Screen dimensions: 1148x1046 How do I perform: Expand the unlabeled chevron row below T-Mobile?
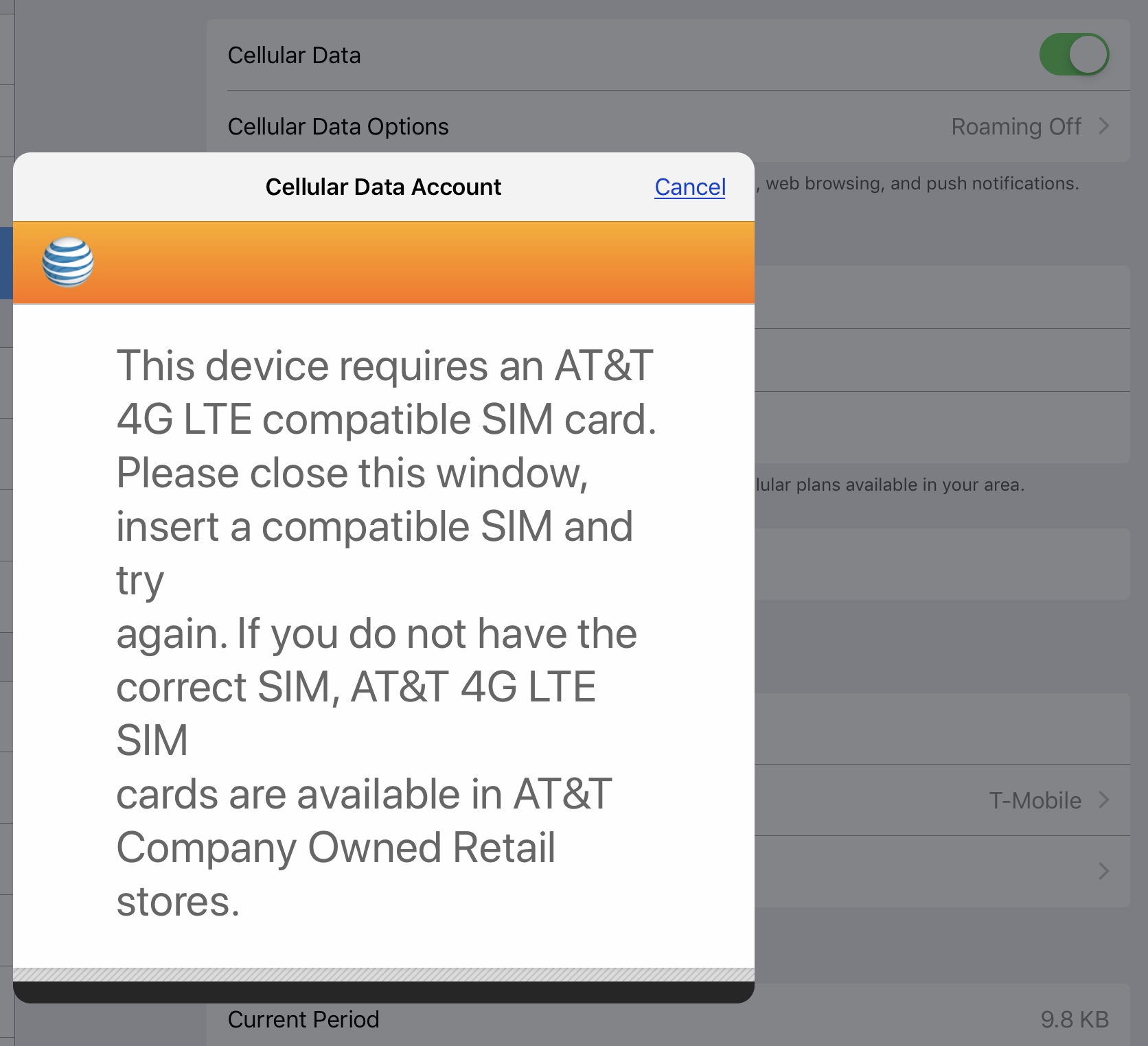(x=942, y=872)
